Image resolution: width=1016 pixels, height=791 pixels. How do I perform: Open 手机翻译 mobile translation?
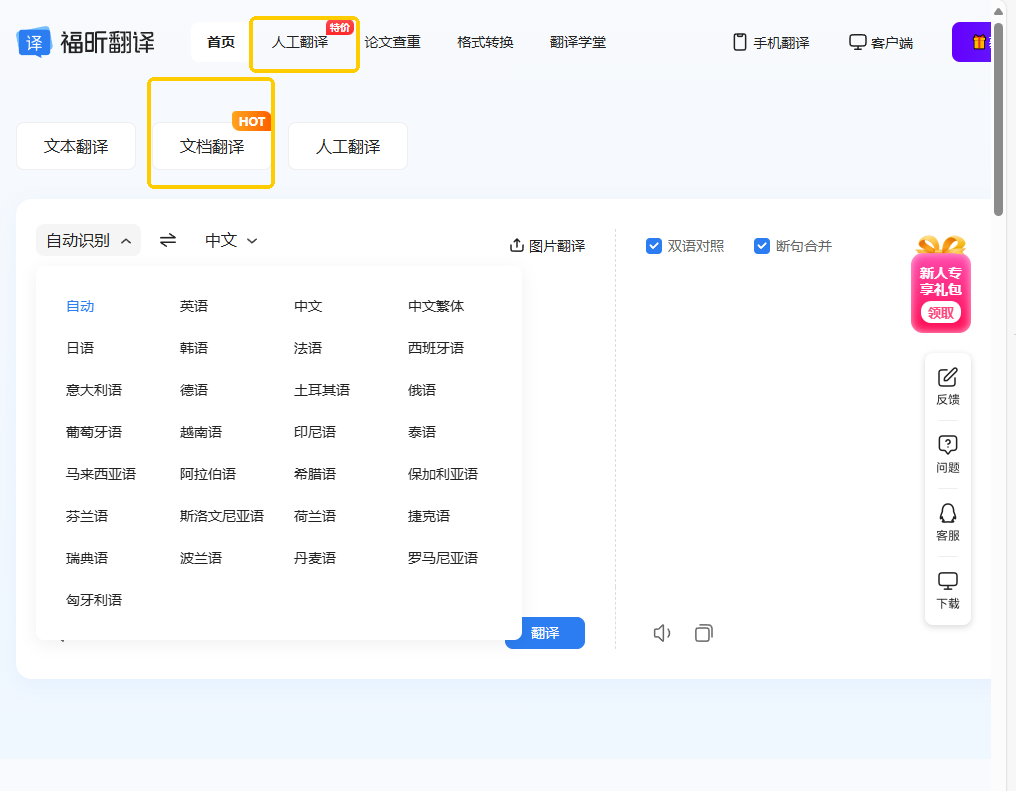pyautogui.click(x=771, y=43)
